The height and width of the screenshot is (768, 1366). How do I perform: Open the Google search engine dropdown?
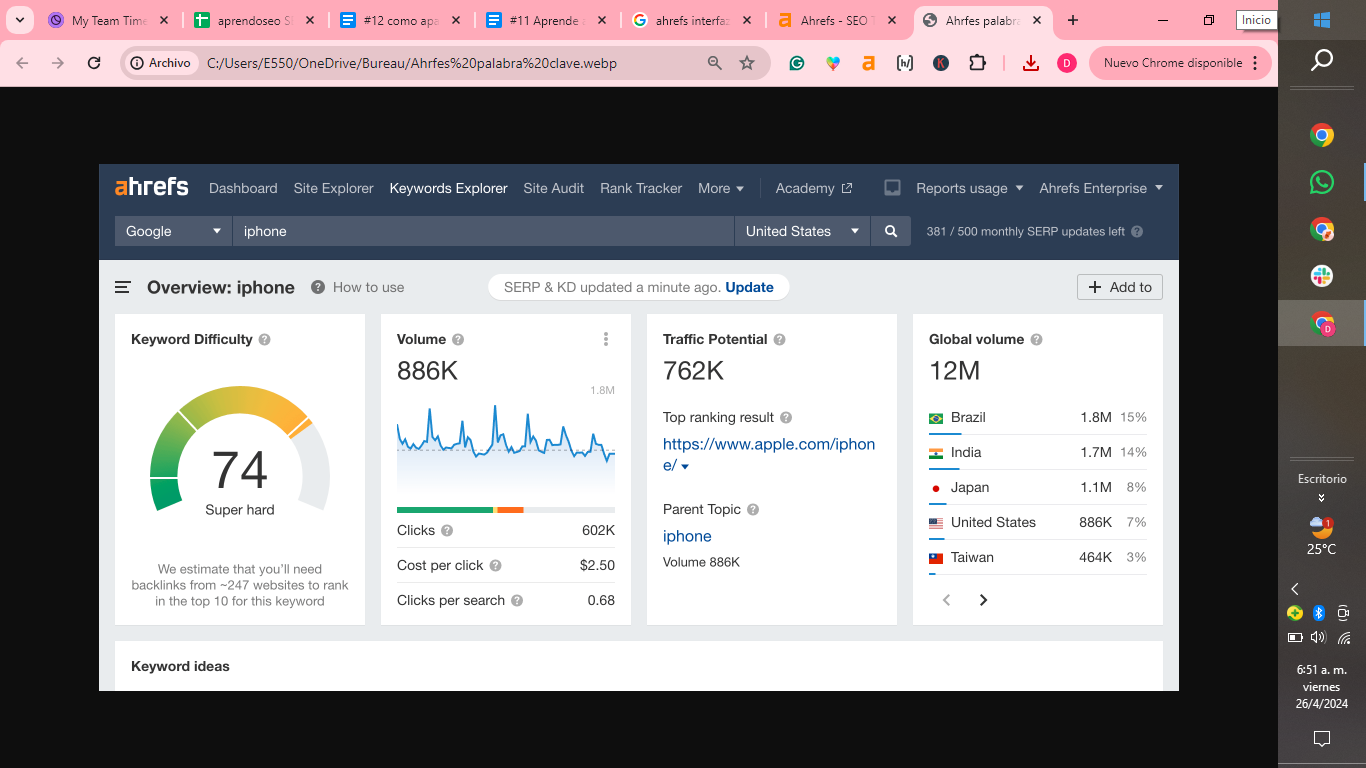tap(174, 231)
